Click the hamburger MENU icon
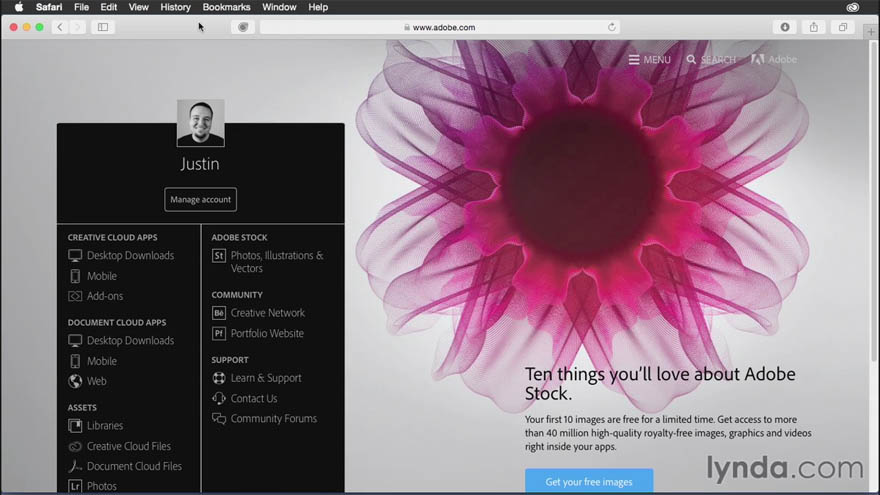Image resolution: width=880 pixels, height=495 pixels. pyautogui.click(x=634, y=59)
